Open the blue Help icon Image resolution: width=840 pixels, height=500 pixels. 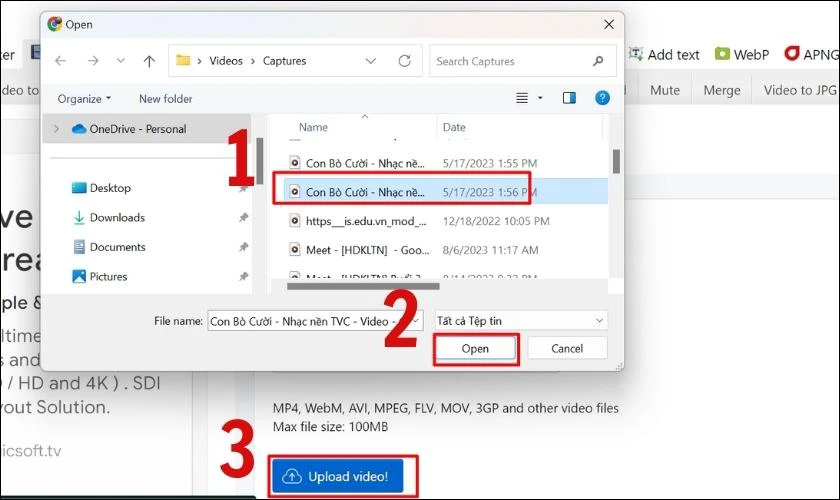602,98
